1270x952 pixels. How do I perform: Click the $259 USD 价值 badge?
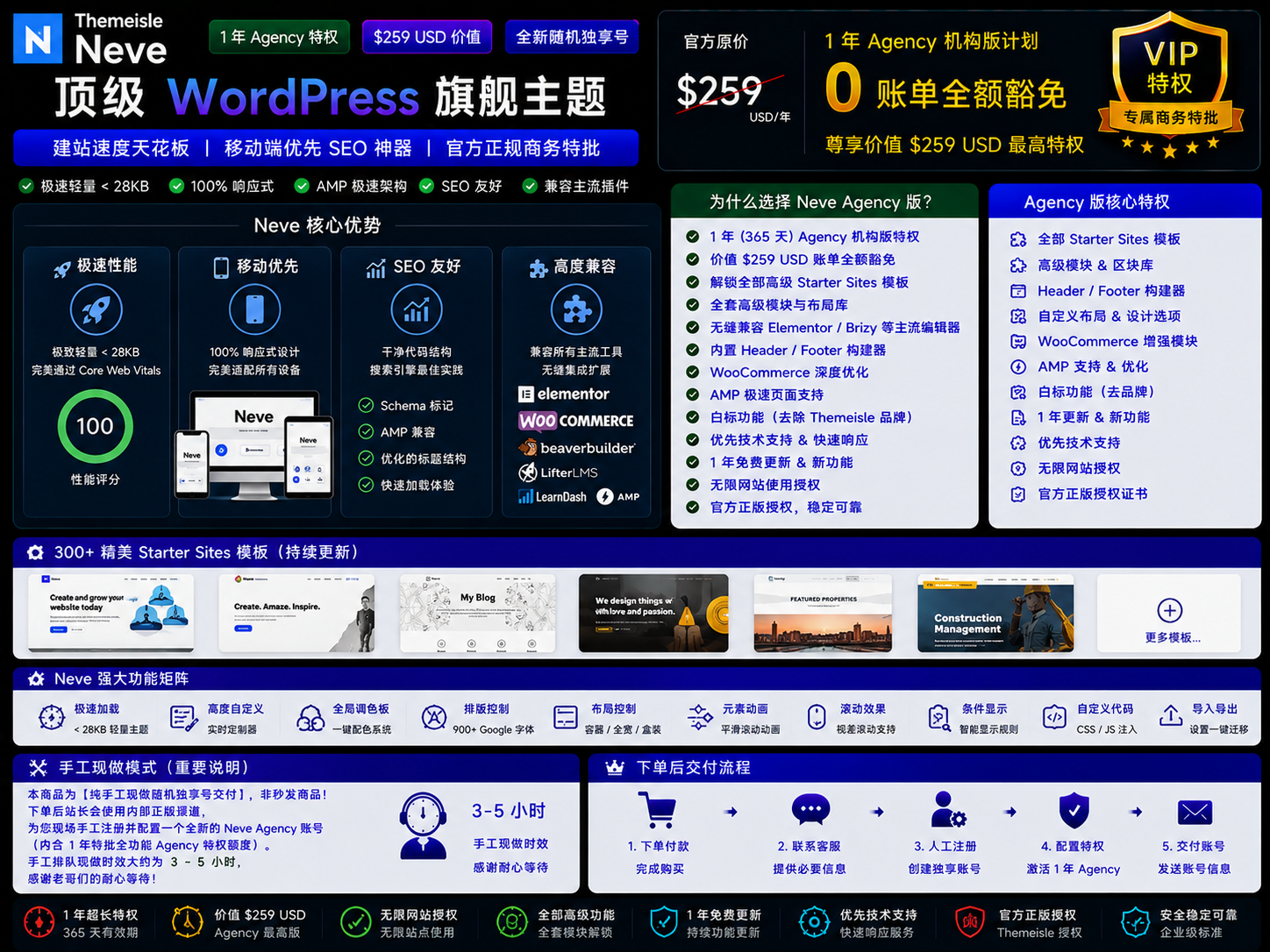tap(427, 37)
